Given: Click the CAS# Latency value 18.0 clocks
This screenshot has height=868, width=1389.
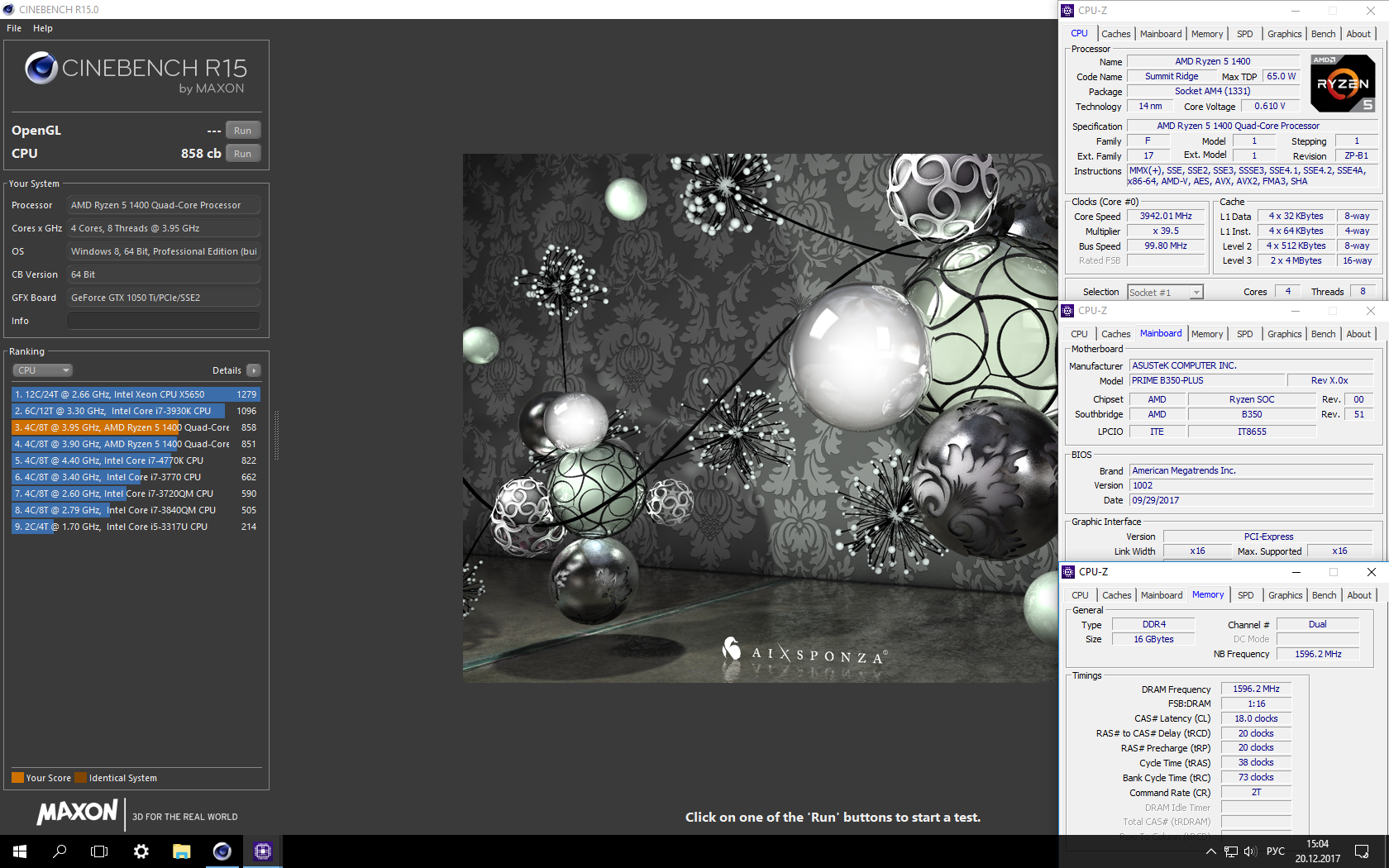Looking at the screenshot, I should pyautogui.click(x=1256, y=718).
